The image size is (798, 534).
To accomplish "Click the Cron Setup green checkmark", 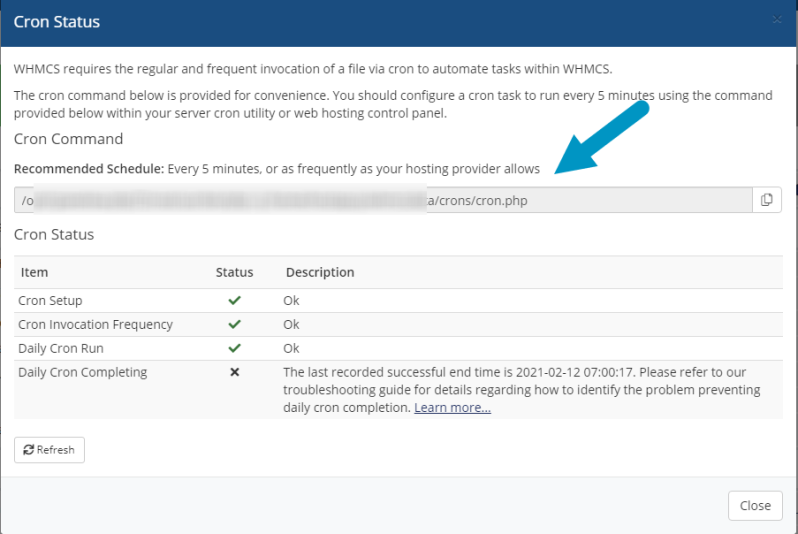I will [234, 300].
